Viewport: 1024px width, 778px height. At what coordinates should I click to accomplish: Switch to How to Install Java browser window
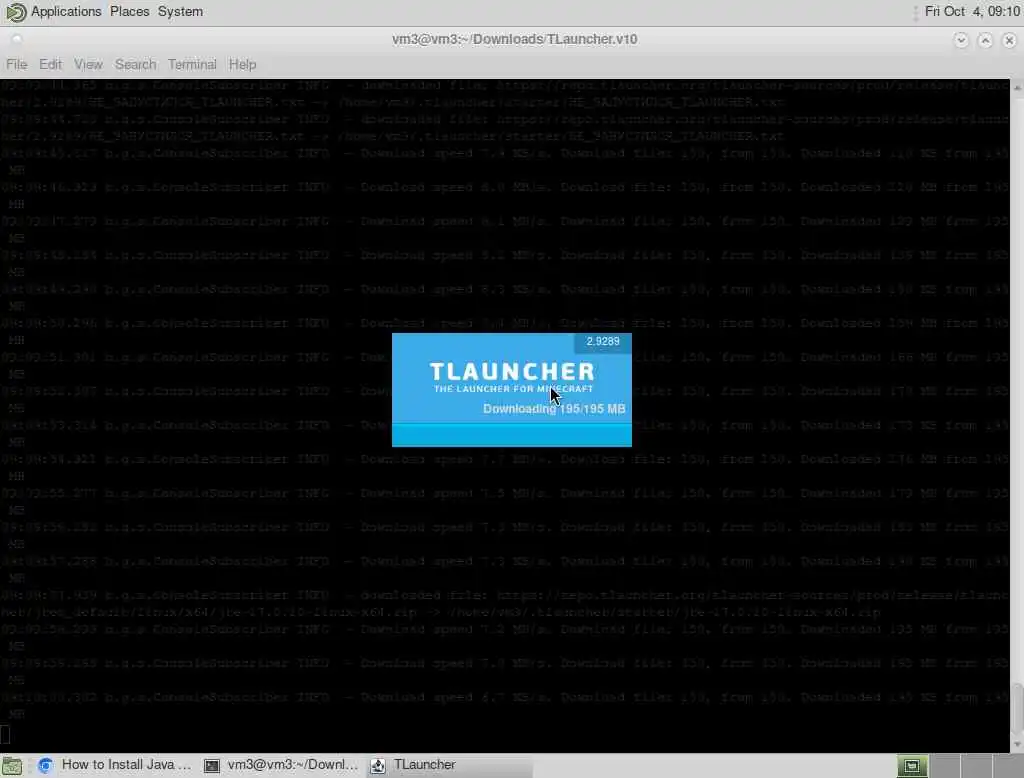pyautogui.click(x=114, y=765)
